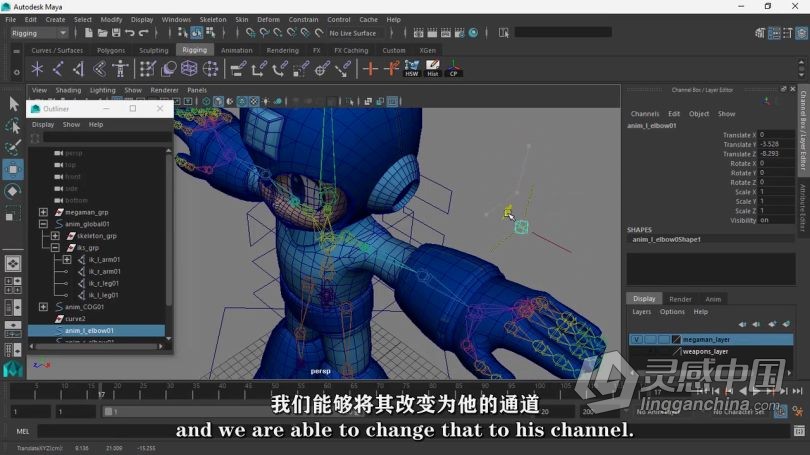
Task: Expand ik_l_arm01 in the Outliner
Action: pyautogui.click(x=67, y=260)
